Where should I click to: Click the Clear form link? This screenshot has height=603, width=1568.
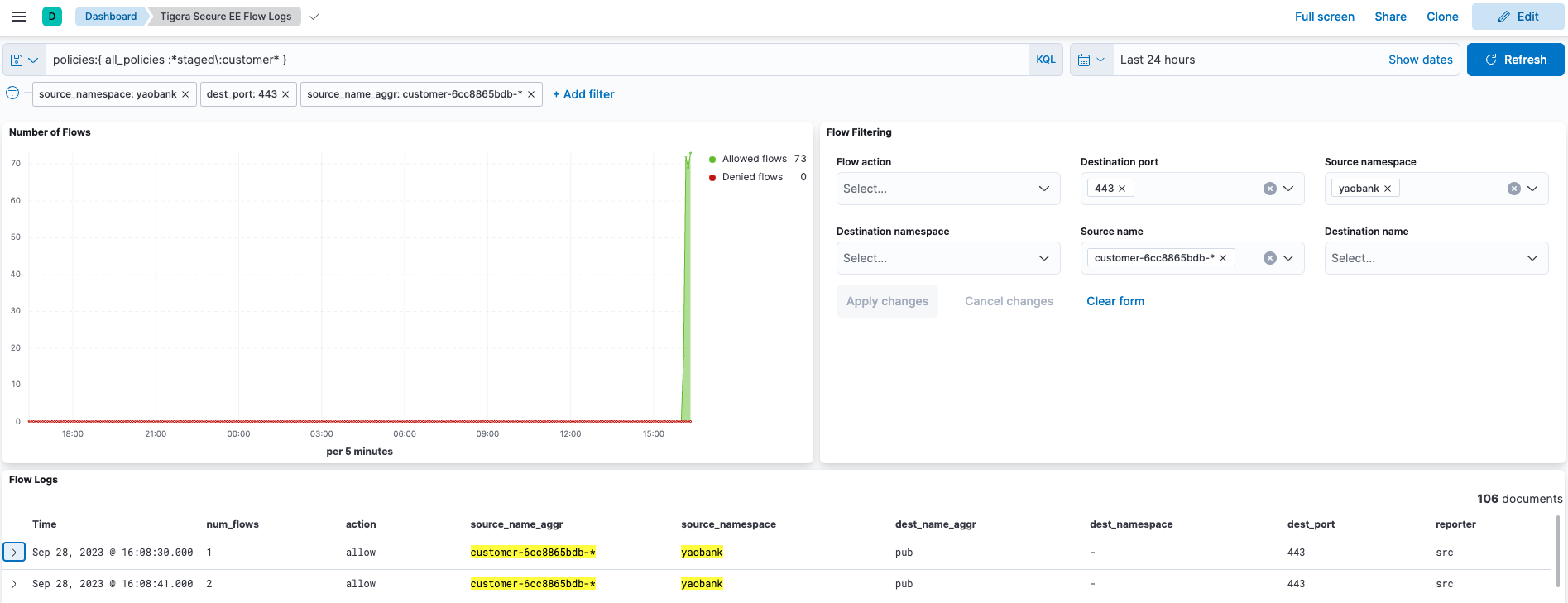point(1115,301)
